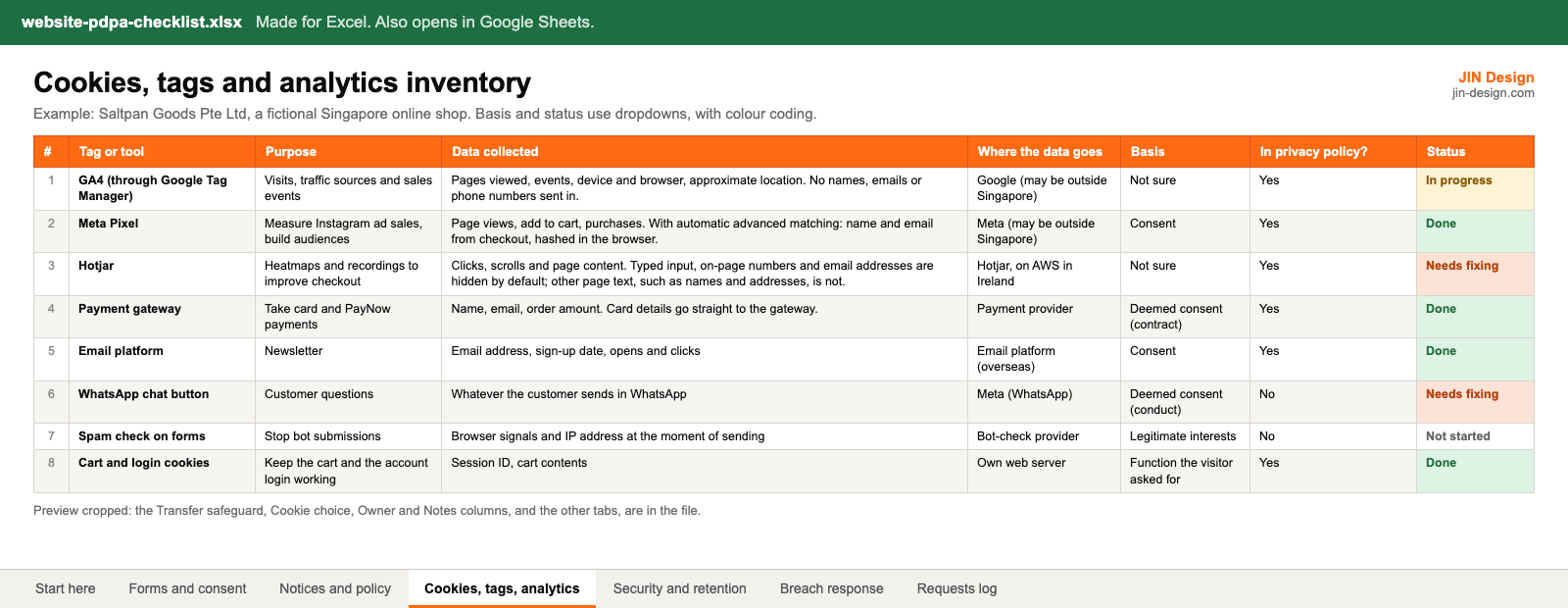Select row number 5

coord(51,359)
